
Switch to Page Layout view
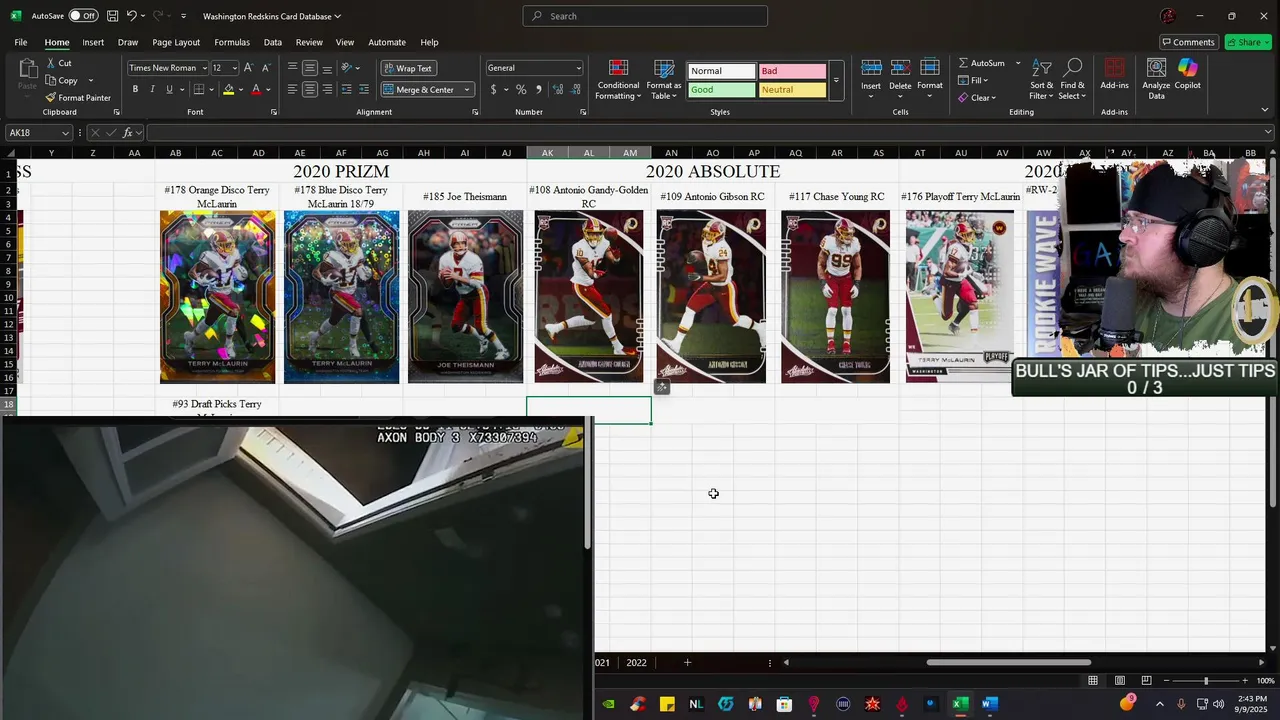(x=1120, y=681)
